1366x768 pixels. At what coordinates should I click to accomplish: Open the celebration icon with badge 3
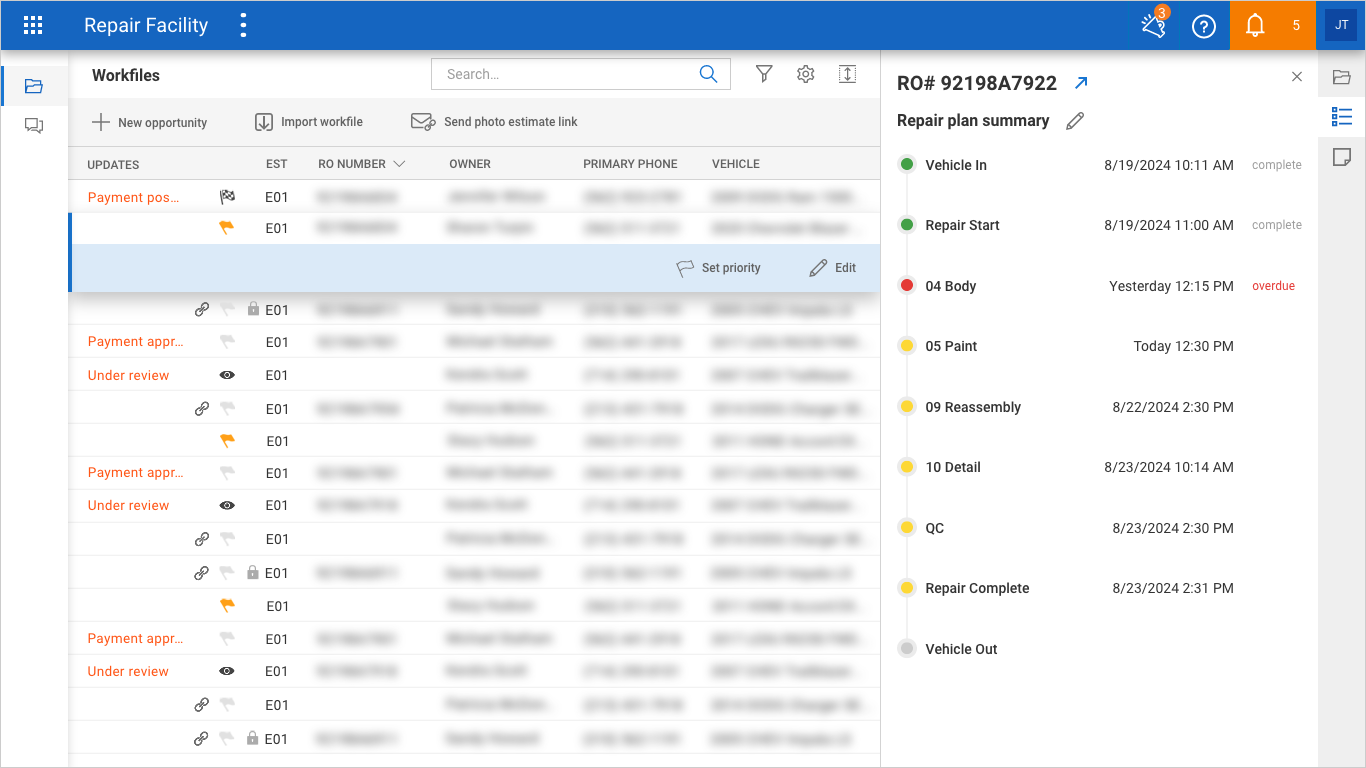tap(1153, 25)
